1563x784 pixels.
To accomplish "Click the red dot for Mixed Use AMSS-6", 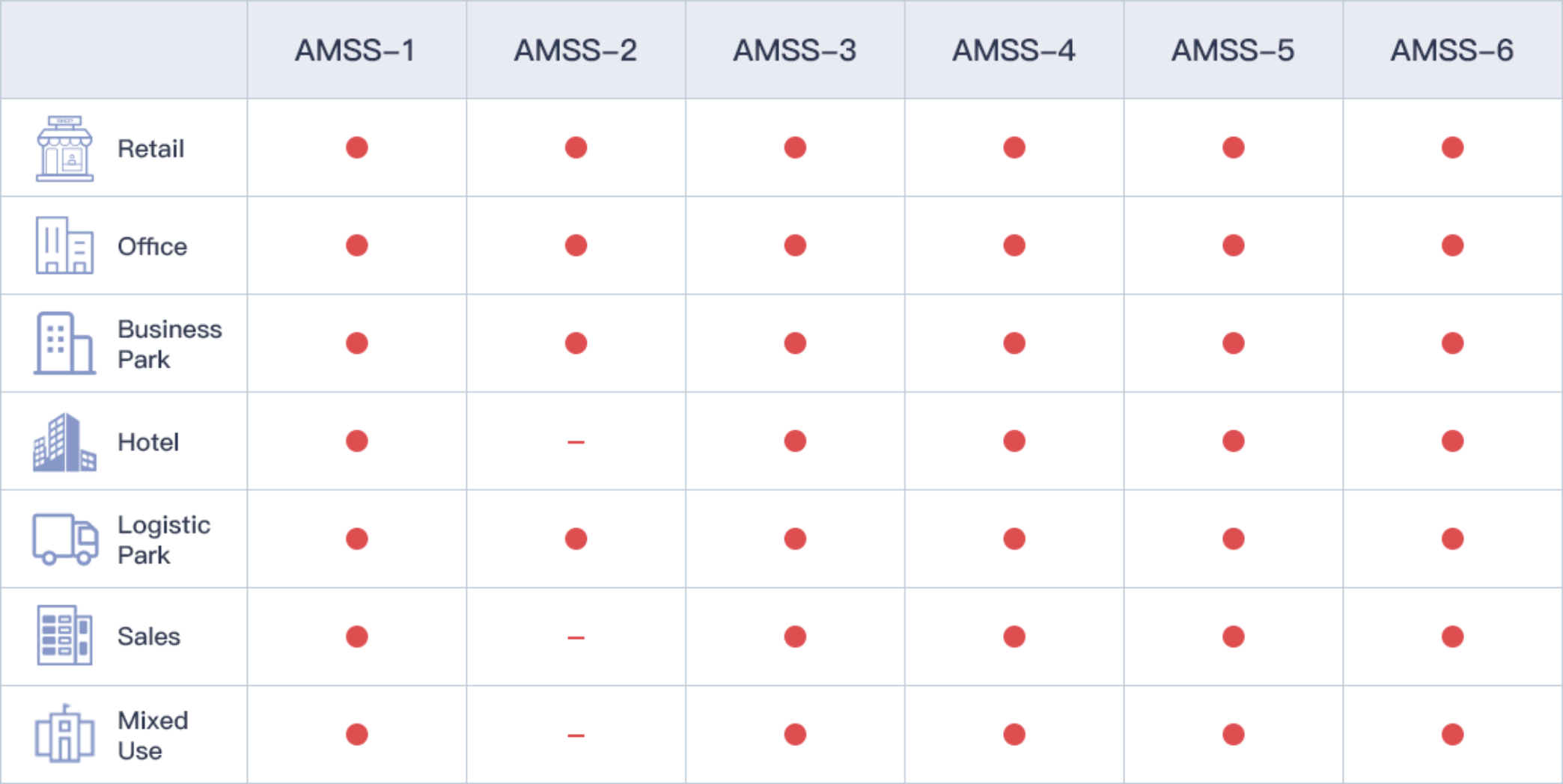I will (x=1452, y=735).
